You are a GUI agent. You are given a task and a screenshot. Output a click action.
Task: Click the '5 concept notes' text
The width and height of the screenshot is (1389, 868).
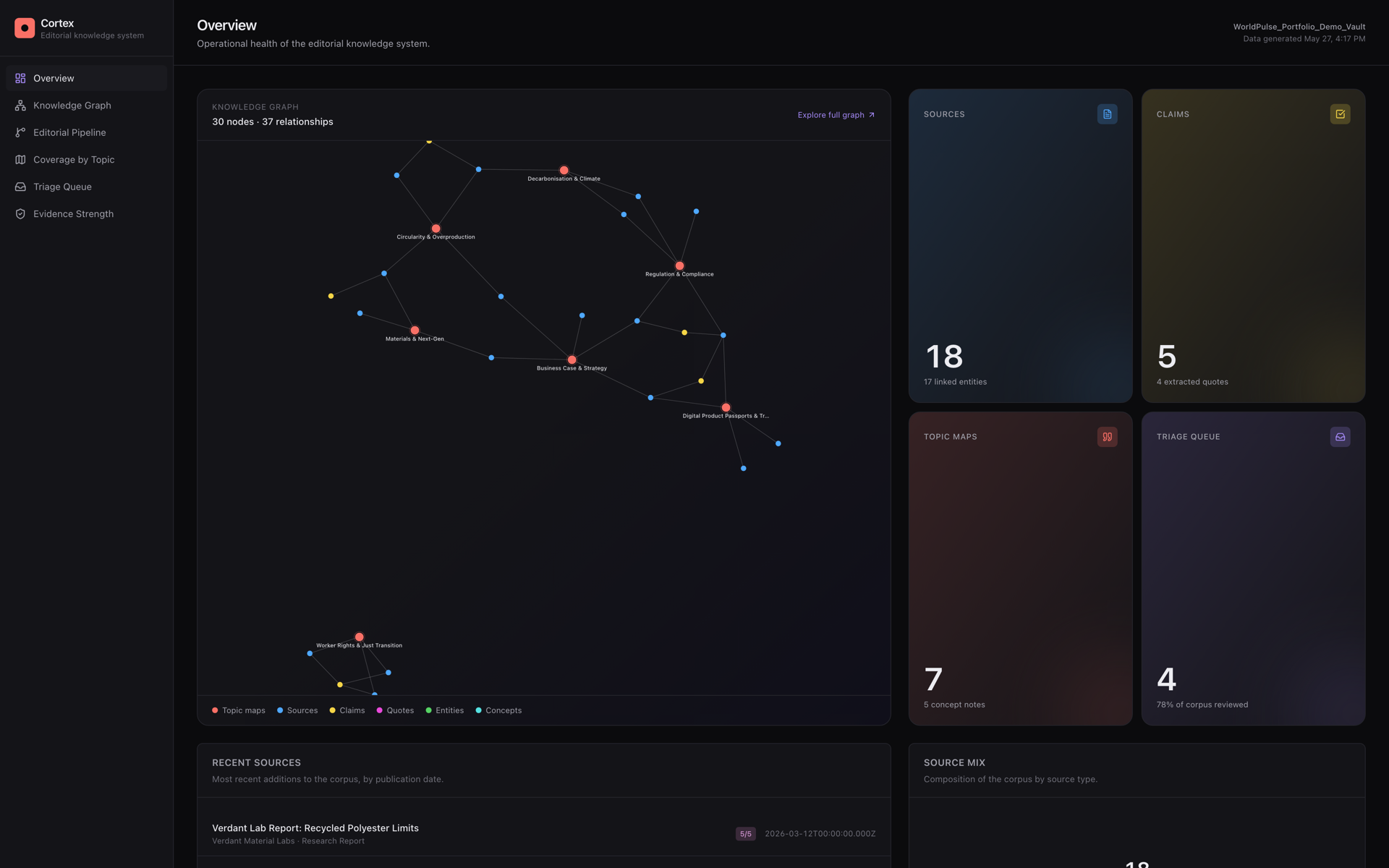tap(954, 705)
